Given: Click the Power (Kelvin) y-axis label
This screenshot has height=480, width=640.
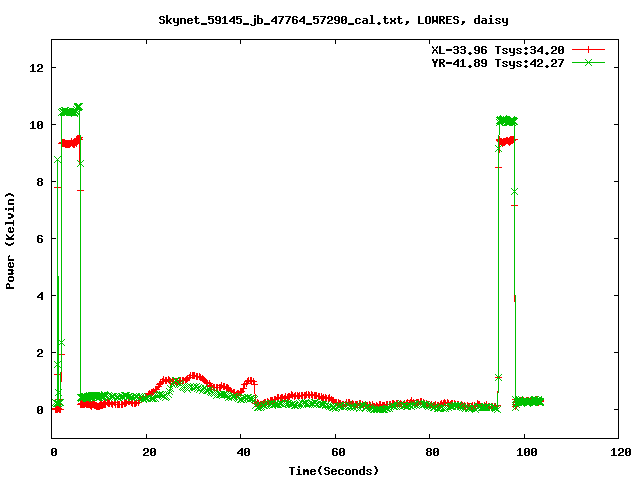Looking at the screenshot, I should (10, 241).
